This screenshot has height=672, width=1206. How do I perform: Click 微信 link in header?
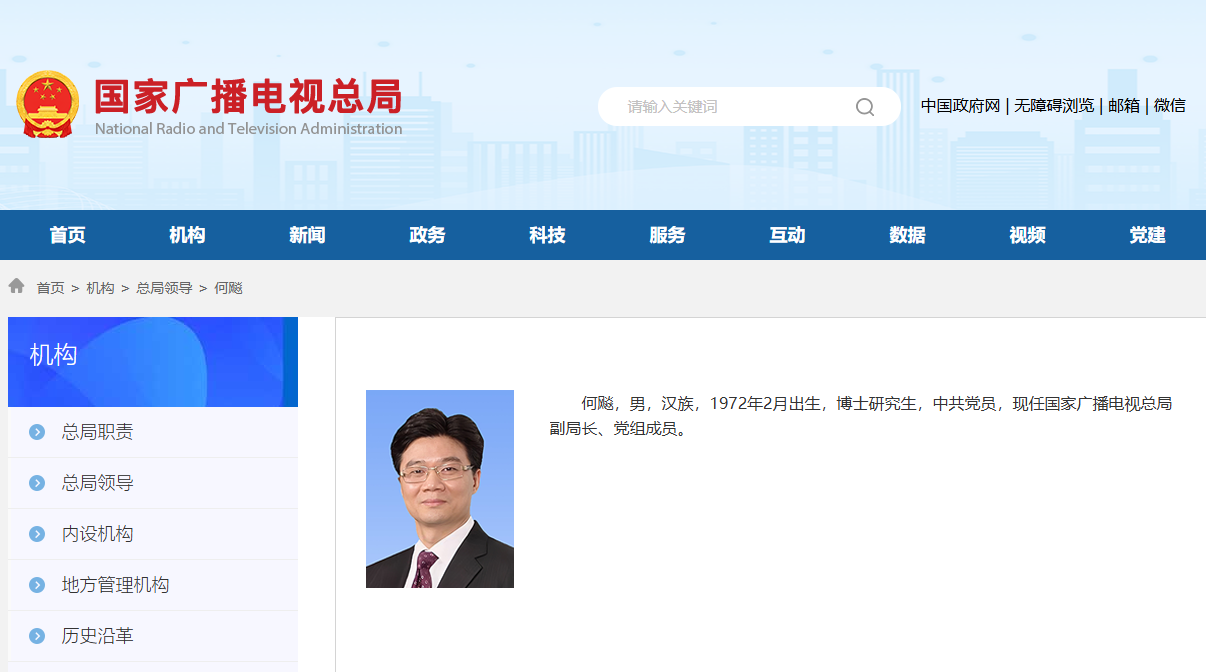(1170, 106)
